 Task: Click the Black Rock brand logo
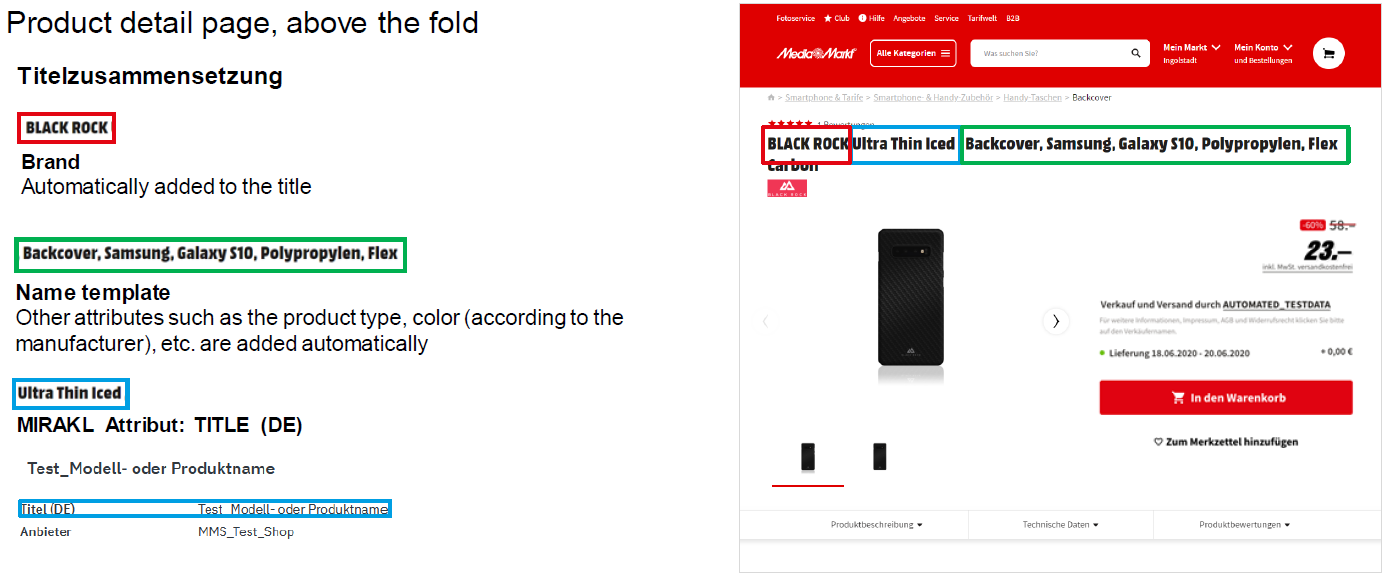pos(787,188)
